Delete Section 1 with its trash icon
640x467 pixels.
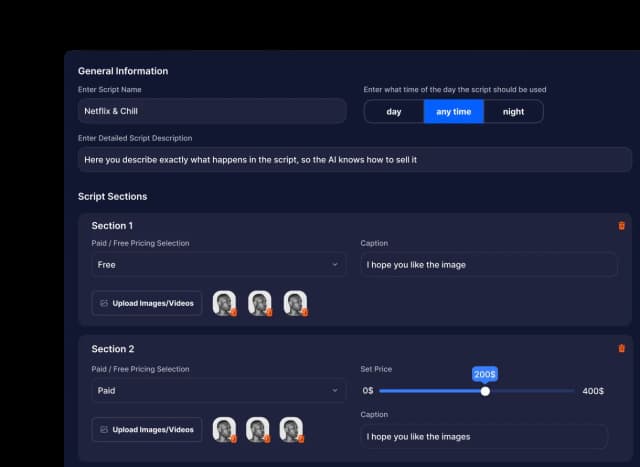click(x=621, y=226)
